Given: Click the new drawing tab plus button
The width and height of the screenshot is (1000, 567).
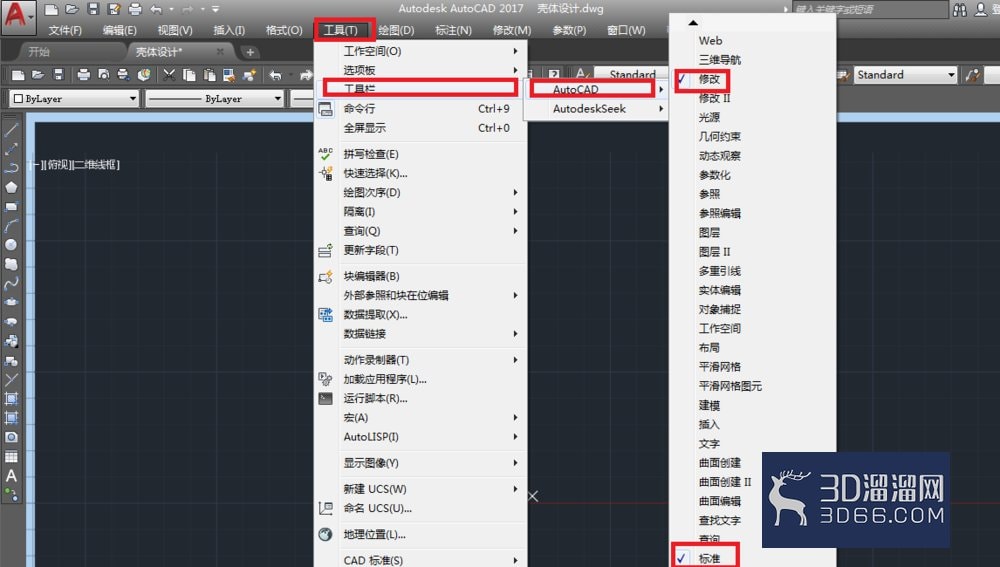Looking at the screenshot, I should coord(250,52).
